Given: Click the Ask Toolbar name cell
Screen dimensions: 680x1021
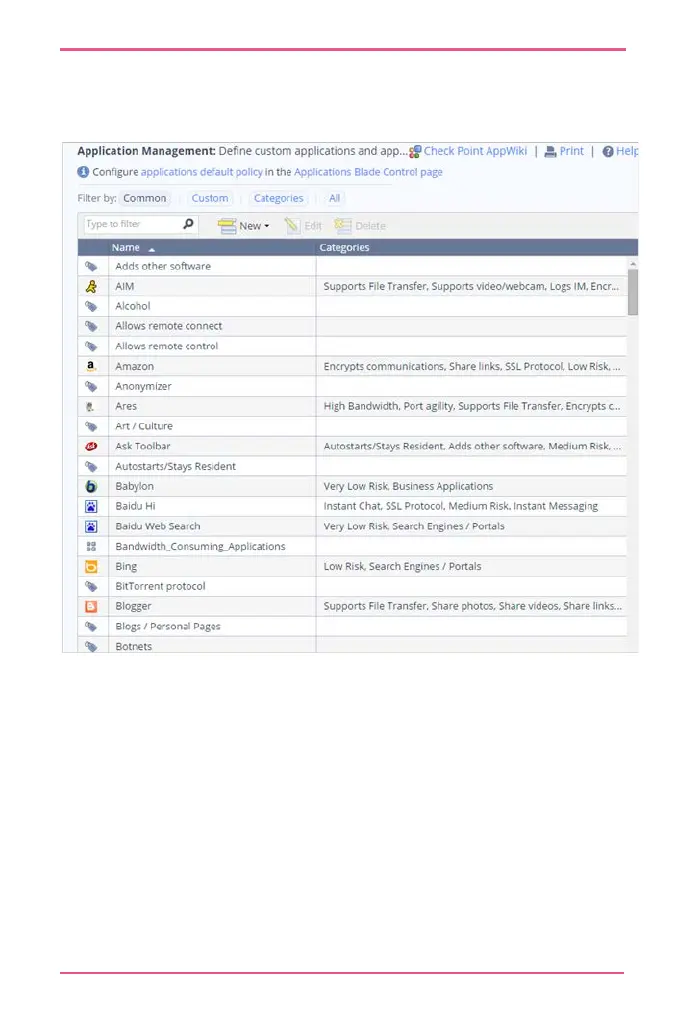Looking at the screenshot, I should point(212,446).
